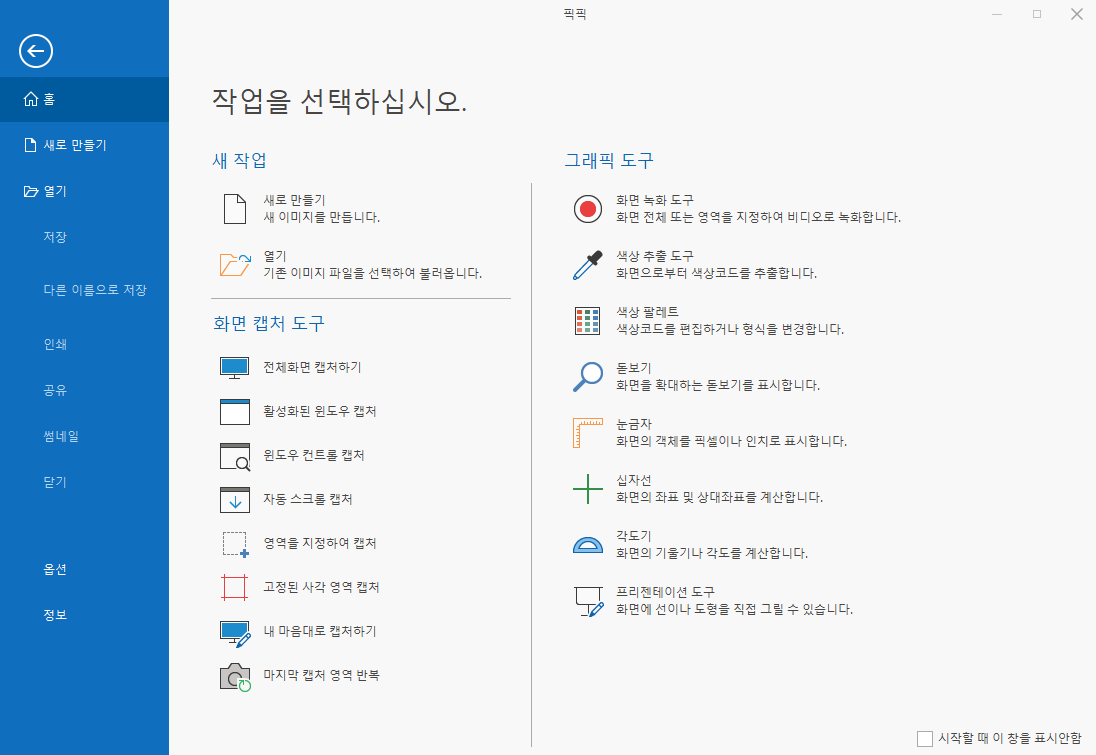Enable 시작할 때 이 창을 표시안함 checkbox
Viewport: 1096px width, 755px height.
(925, 738)
